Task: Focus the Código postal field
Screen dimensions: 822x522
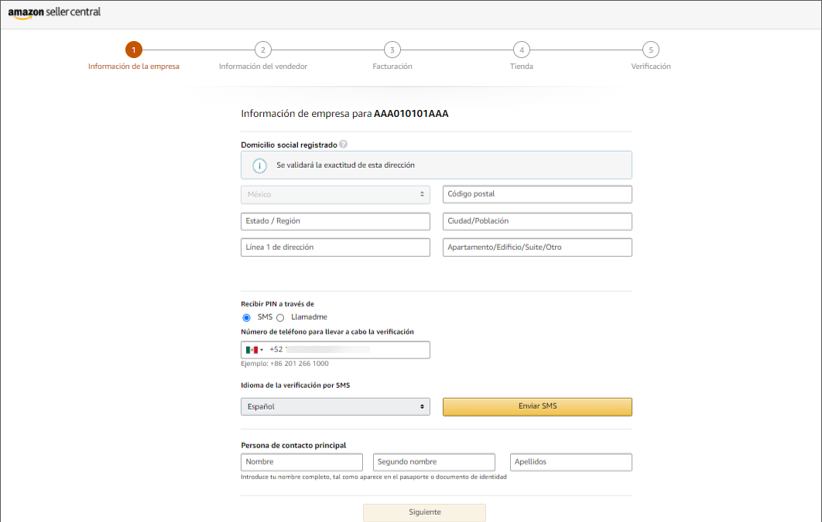Action: (537, 194)
